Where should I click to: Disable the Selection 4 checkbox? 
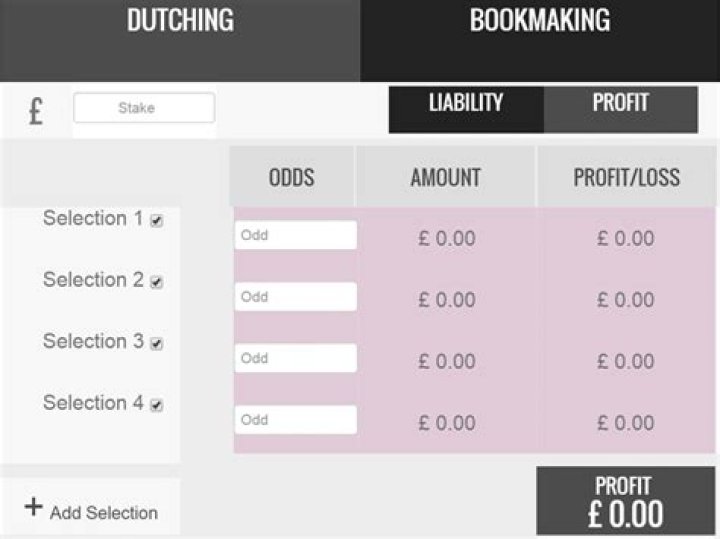tap(156, 406)
